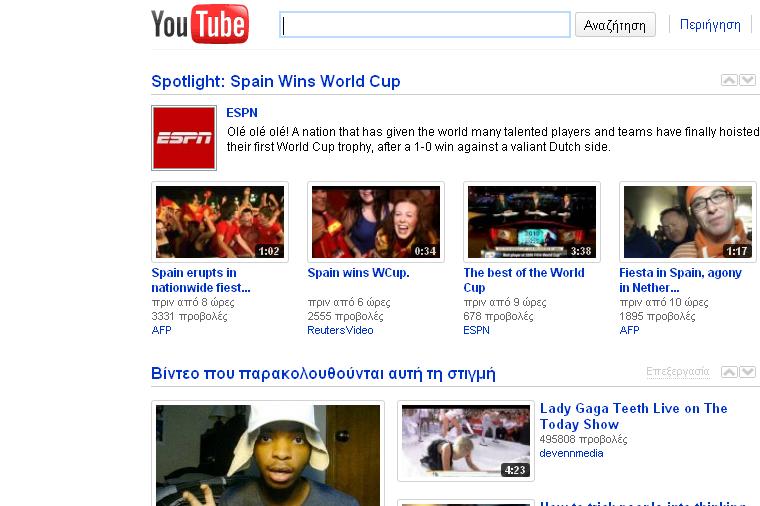Open 'The best of the World Cup' title

click(524, 280)
